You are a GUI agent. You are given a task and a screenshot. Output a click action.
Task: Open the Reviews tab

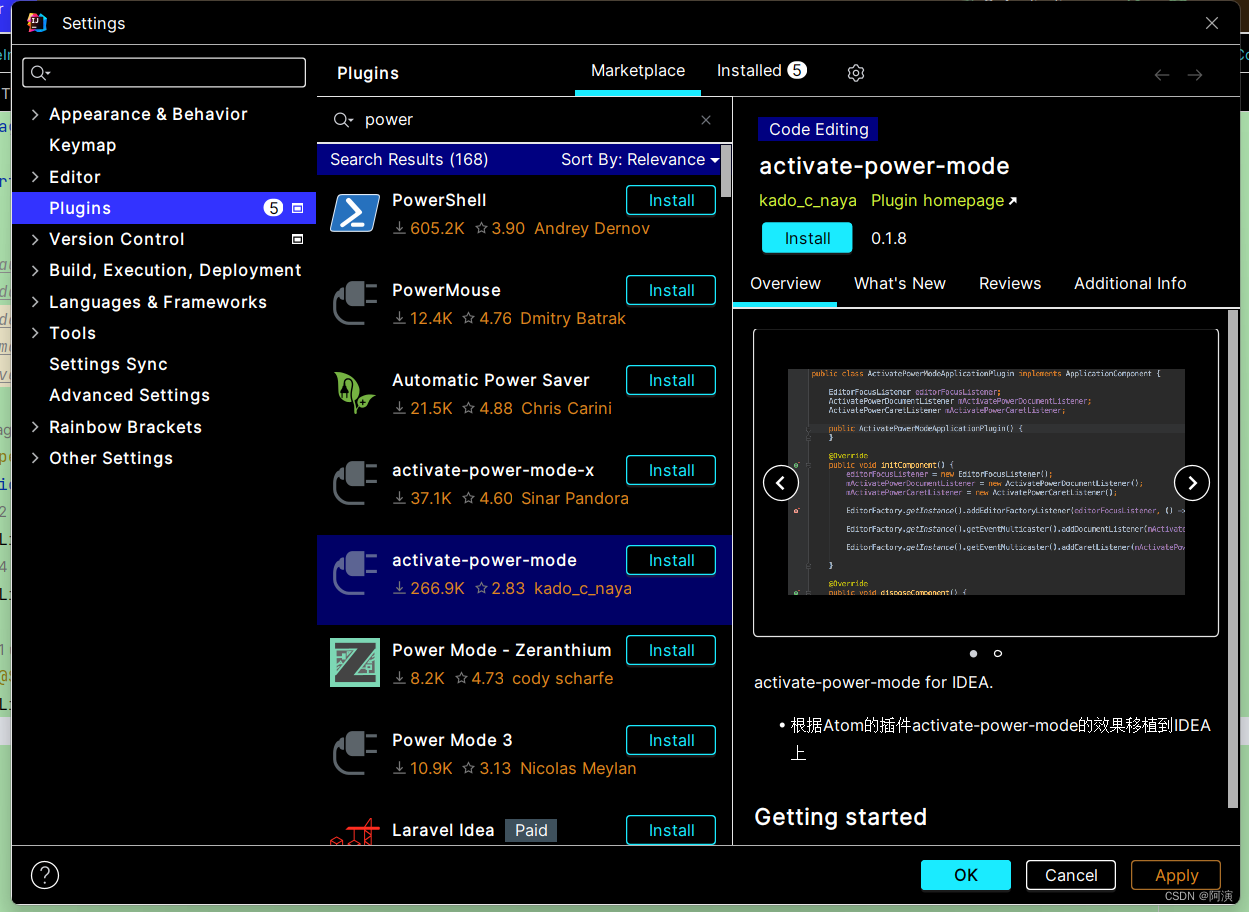click(1010, 284)
